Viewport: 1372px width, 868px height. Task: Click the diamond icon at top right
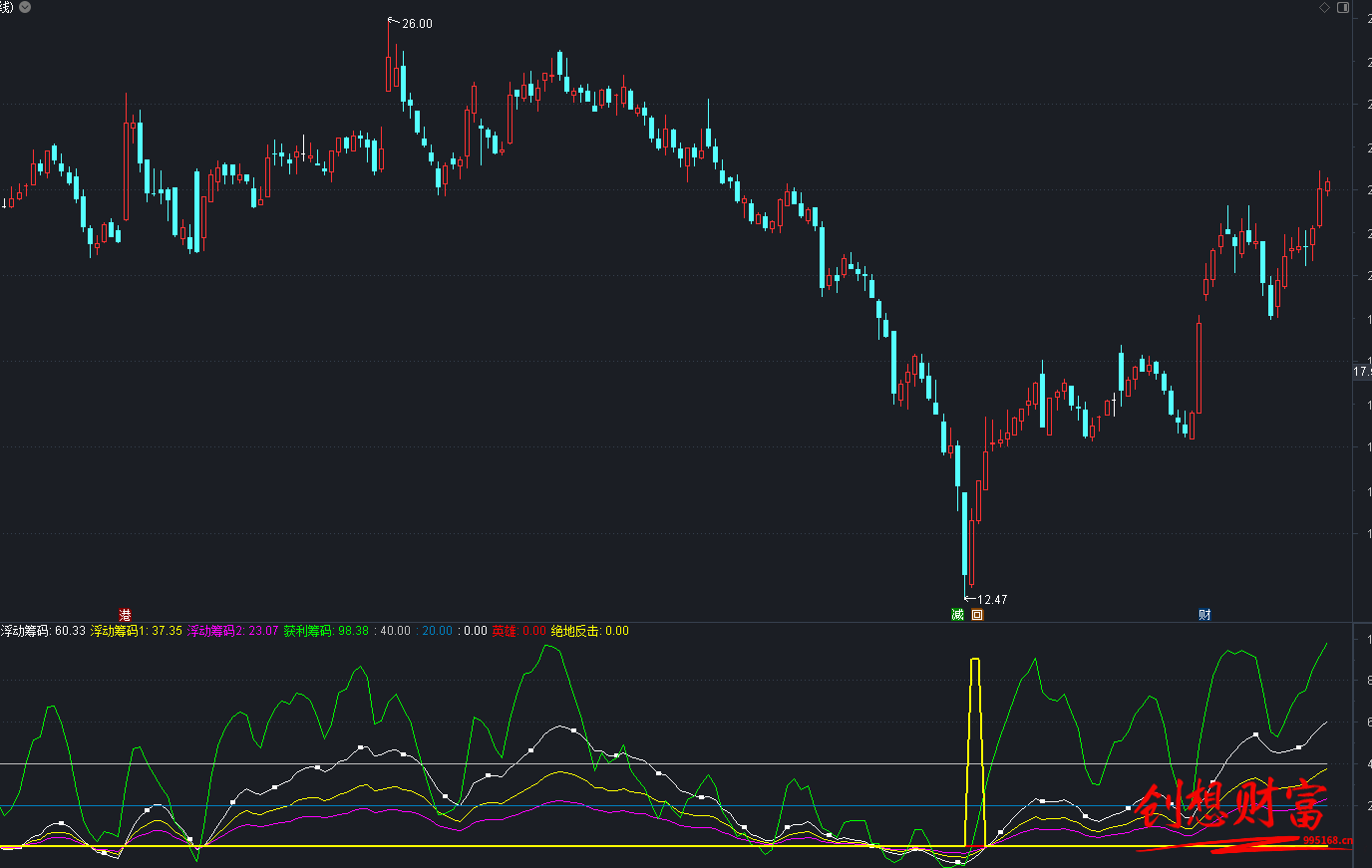(1325, 7)
